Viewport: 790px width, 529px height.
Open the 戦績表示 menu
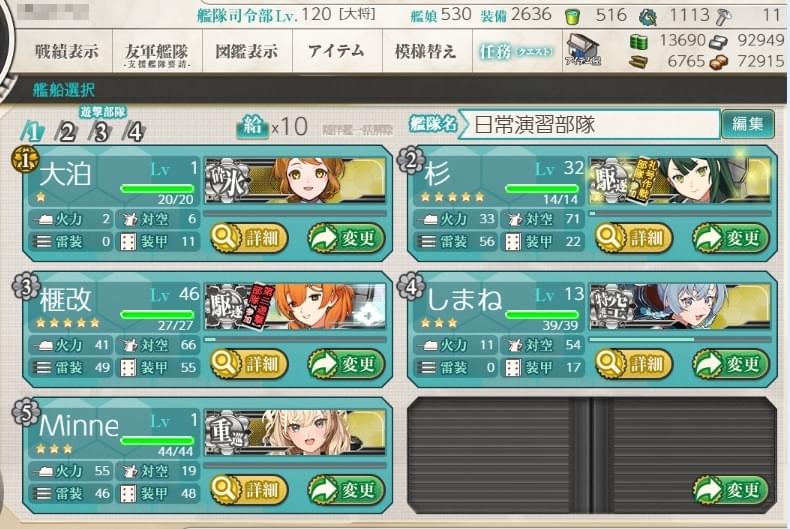(67, 51)
